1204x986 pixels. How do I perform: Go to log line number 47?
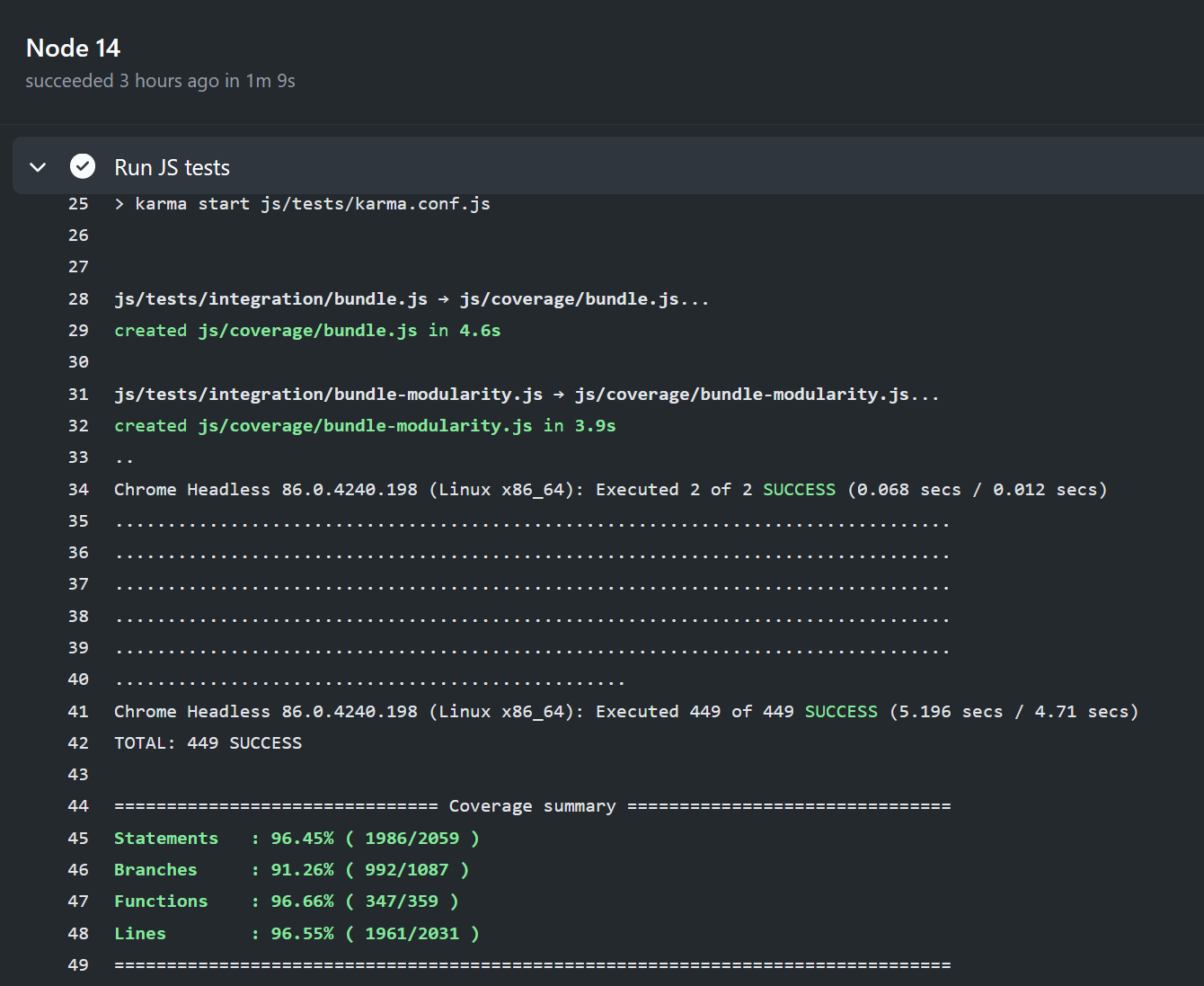click(78, 902)
